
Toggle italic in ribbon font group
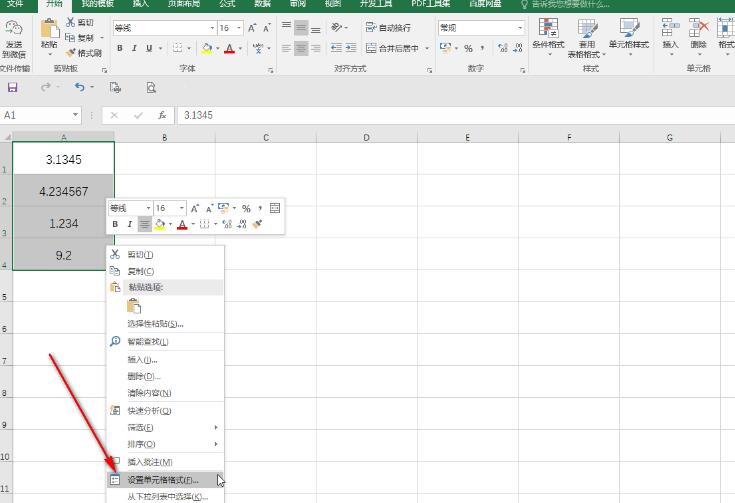click(134, 48)
